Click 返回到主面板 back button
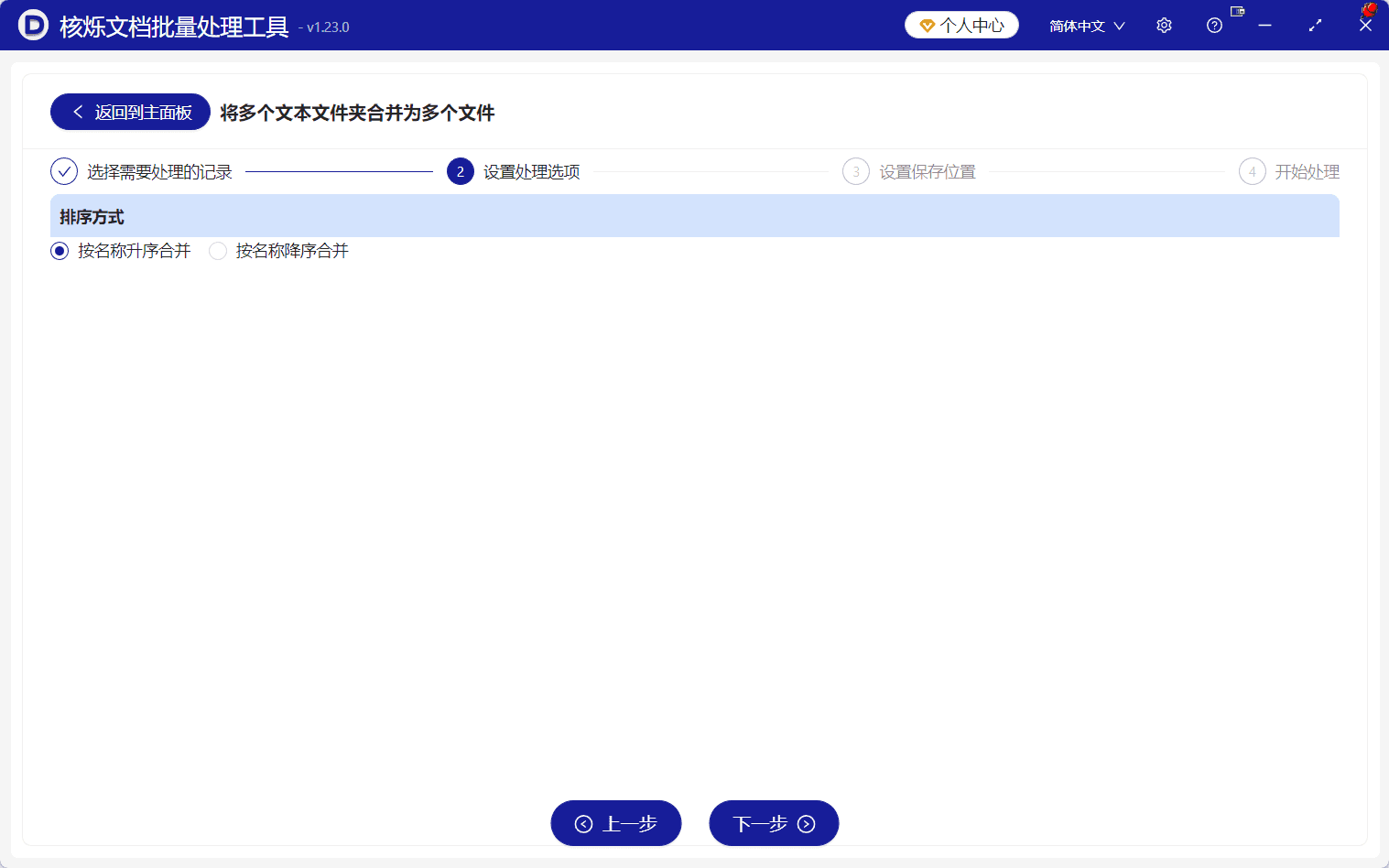The image size is (1389, 868). click(x=130, y=112)
